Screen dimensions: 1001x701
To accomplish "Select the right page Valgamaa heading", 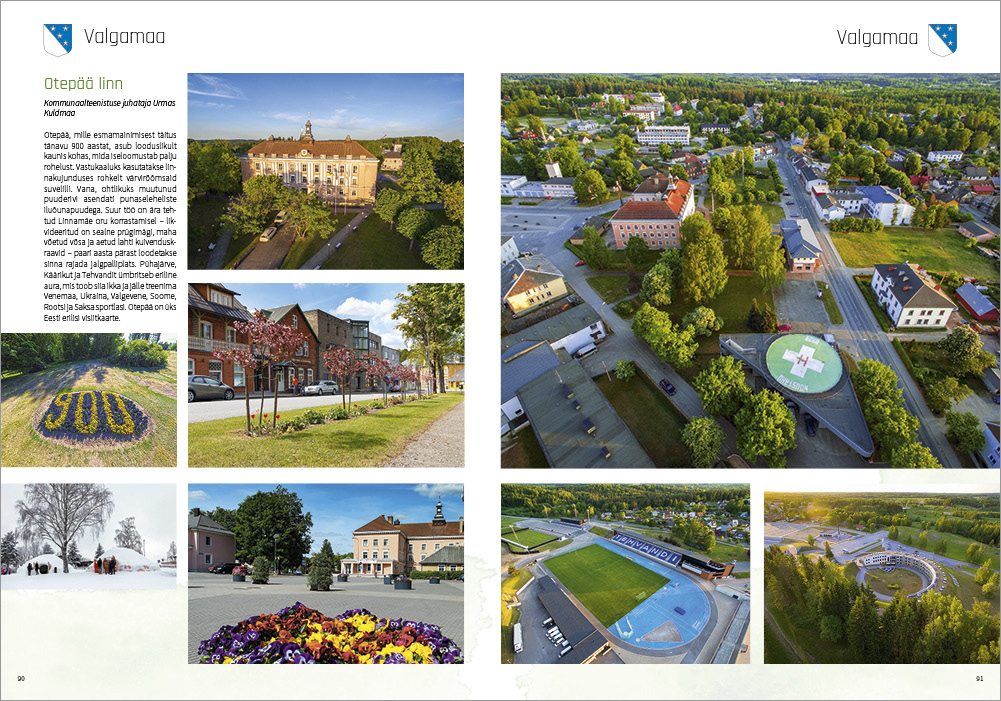I will coord(877,38).
